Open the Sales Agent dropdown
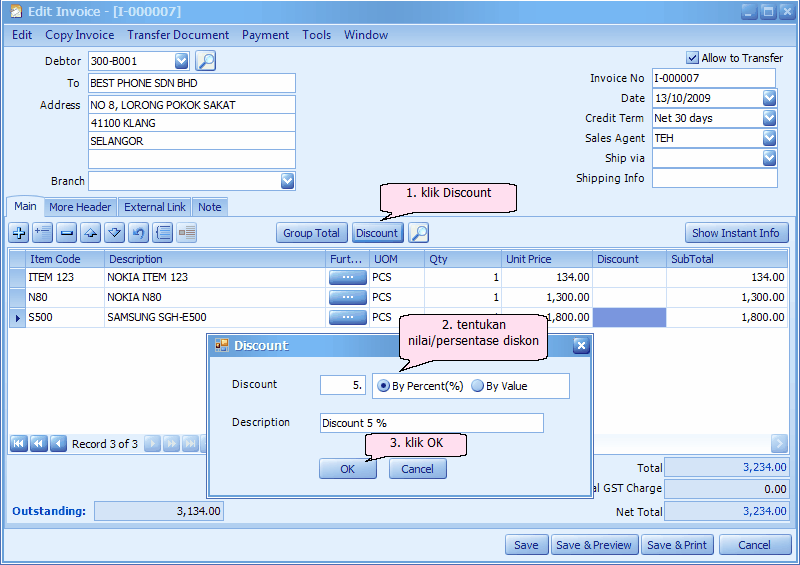The width and height of the screenshot is (800, 565). pos(769,138)
